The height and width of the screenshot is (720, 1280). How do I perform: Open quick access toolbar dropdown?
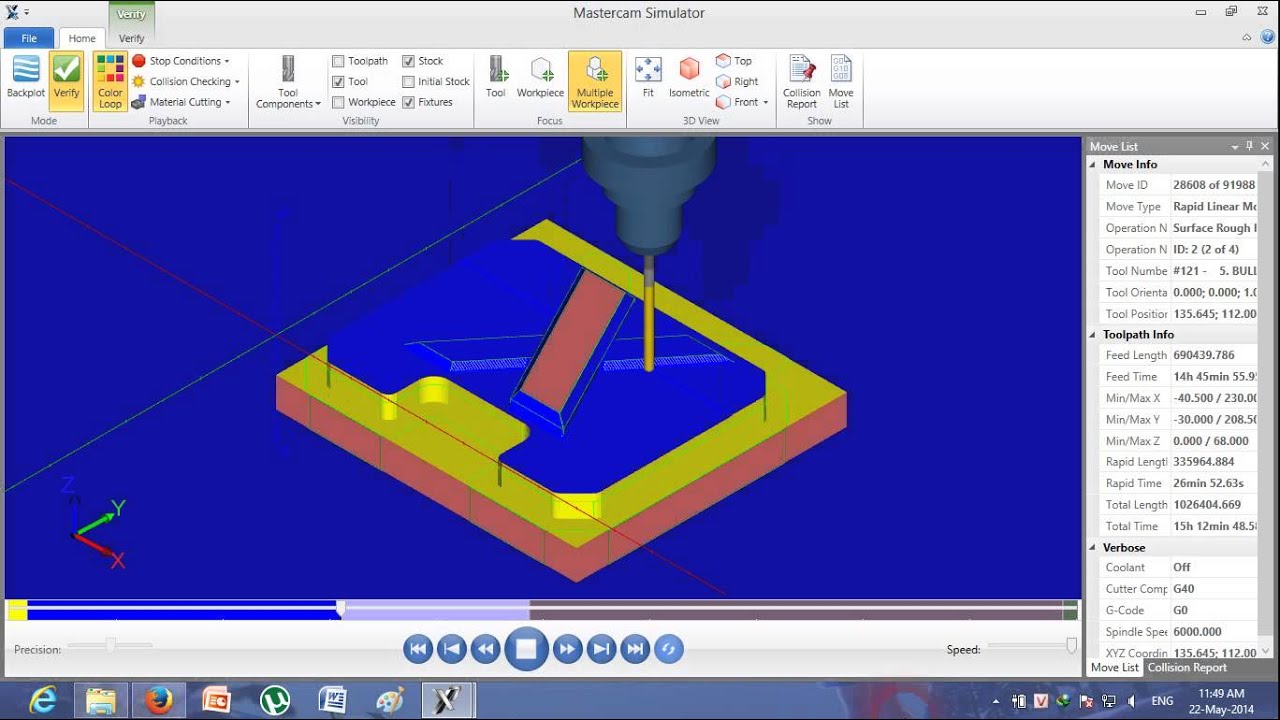click(26, 12)
